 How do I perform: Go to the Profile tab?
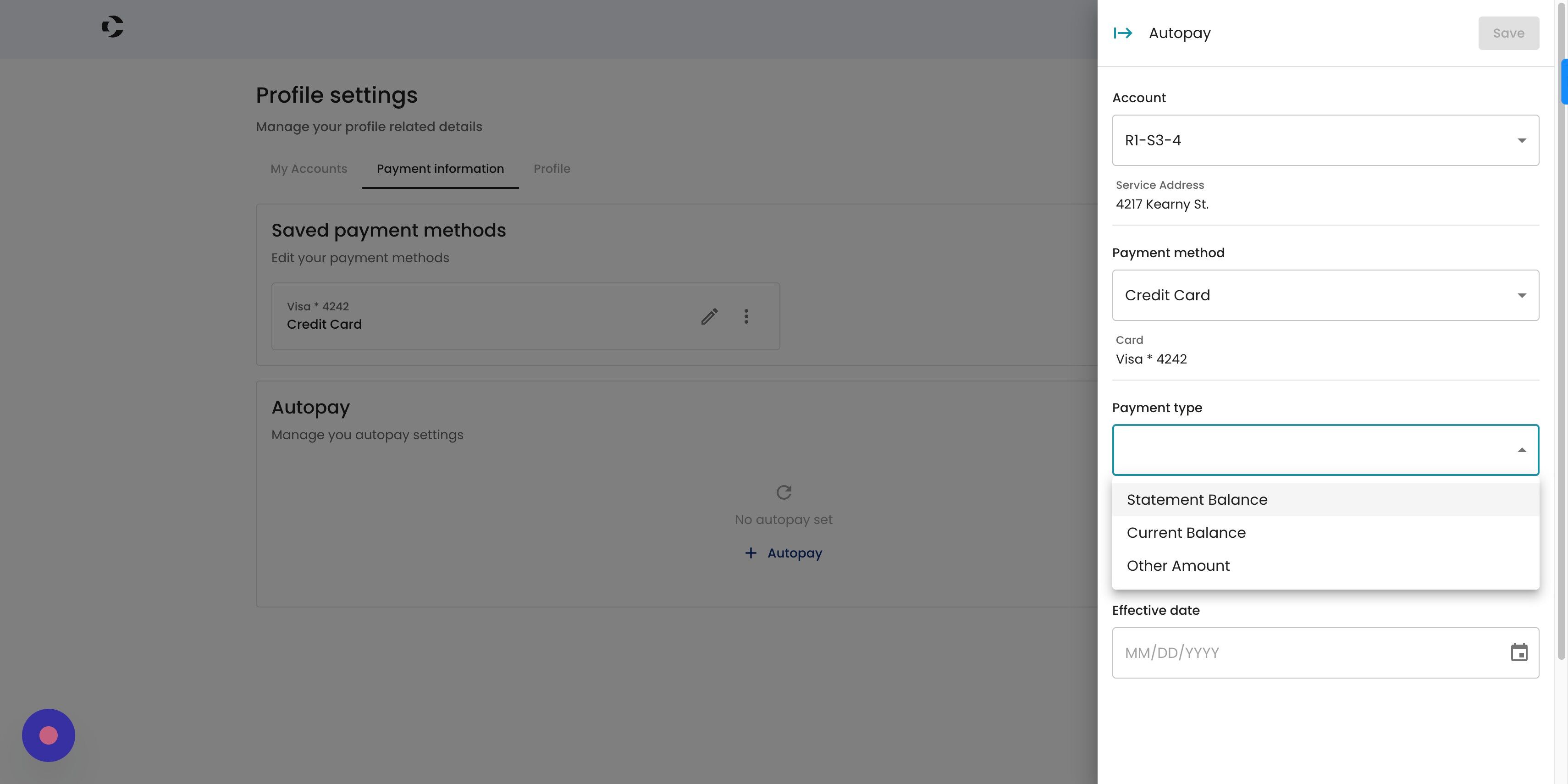pos(552,169)
